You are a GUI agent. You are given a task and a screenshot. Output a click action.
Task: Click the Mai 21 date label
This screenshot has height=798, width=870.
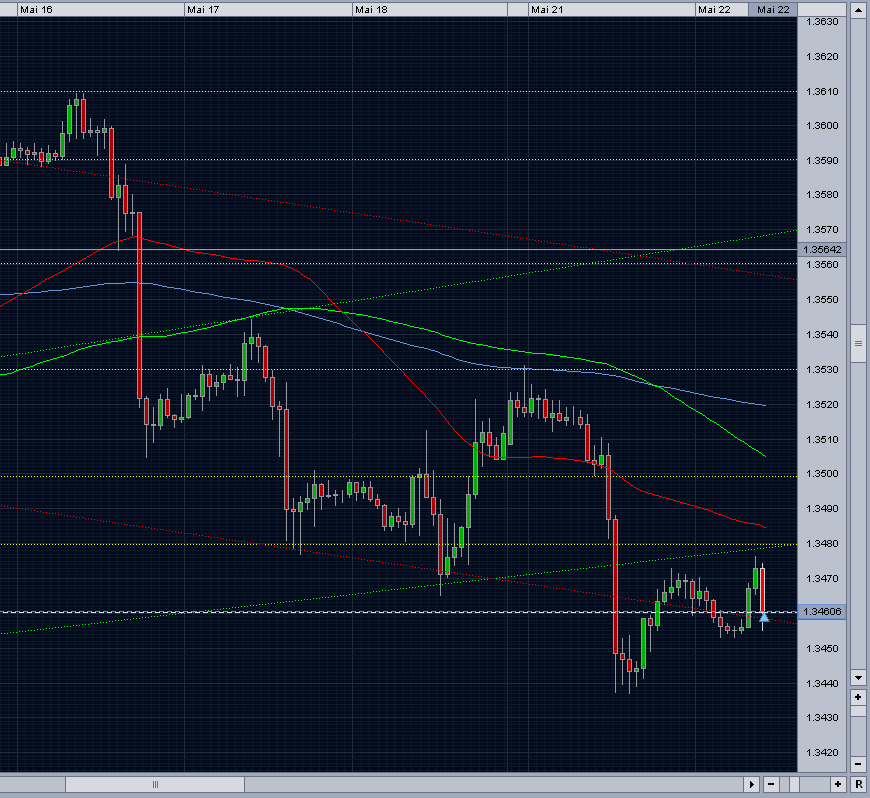[x=547, y=9]
